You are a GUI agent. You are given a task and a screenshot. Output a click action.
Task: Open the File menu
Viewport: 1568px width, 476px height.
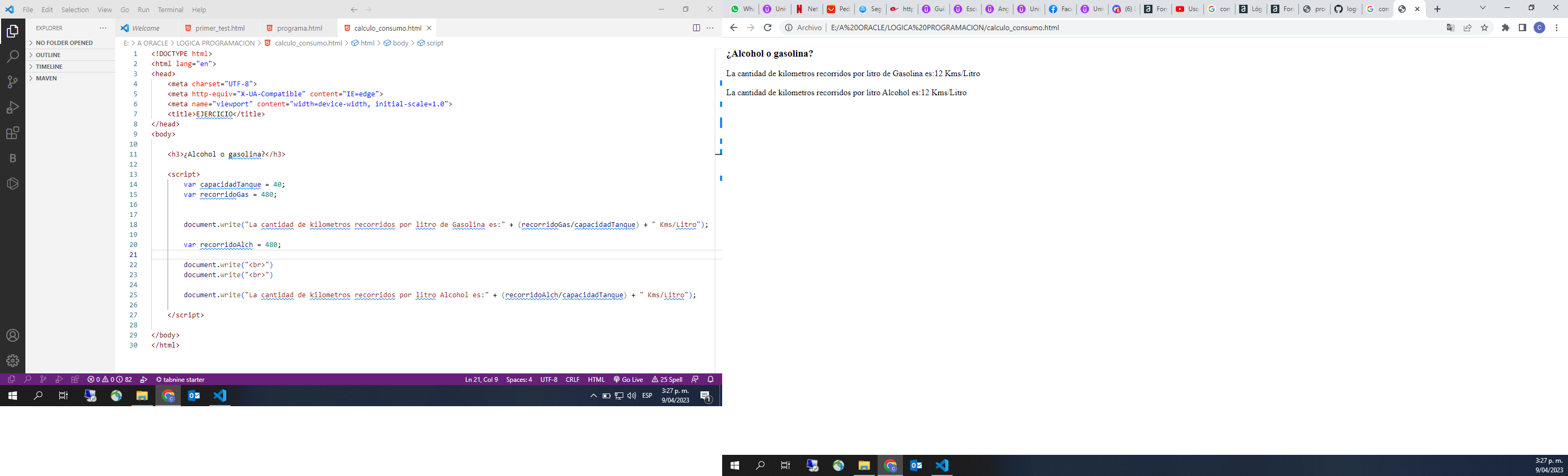(28, 10)
